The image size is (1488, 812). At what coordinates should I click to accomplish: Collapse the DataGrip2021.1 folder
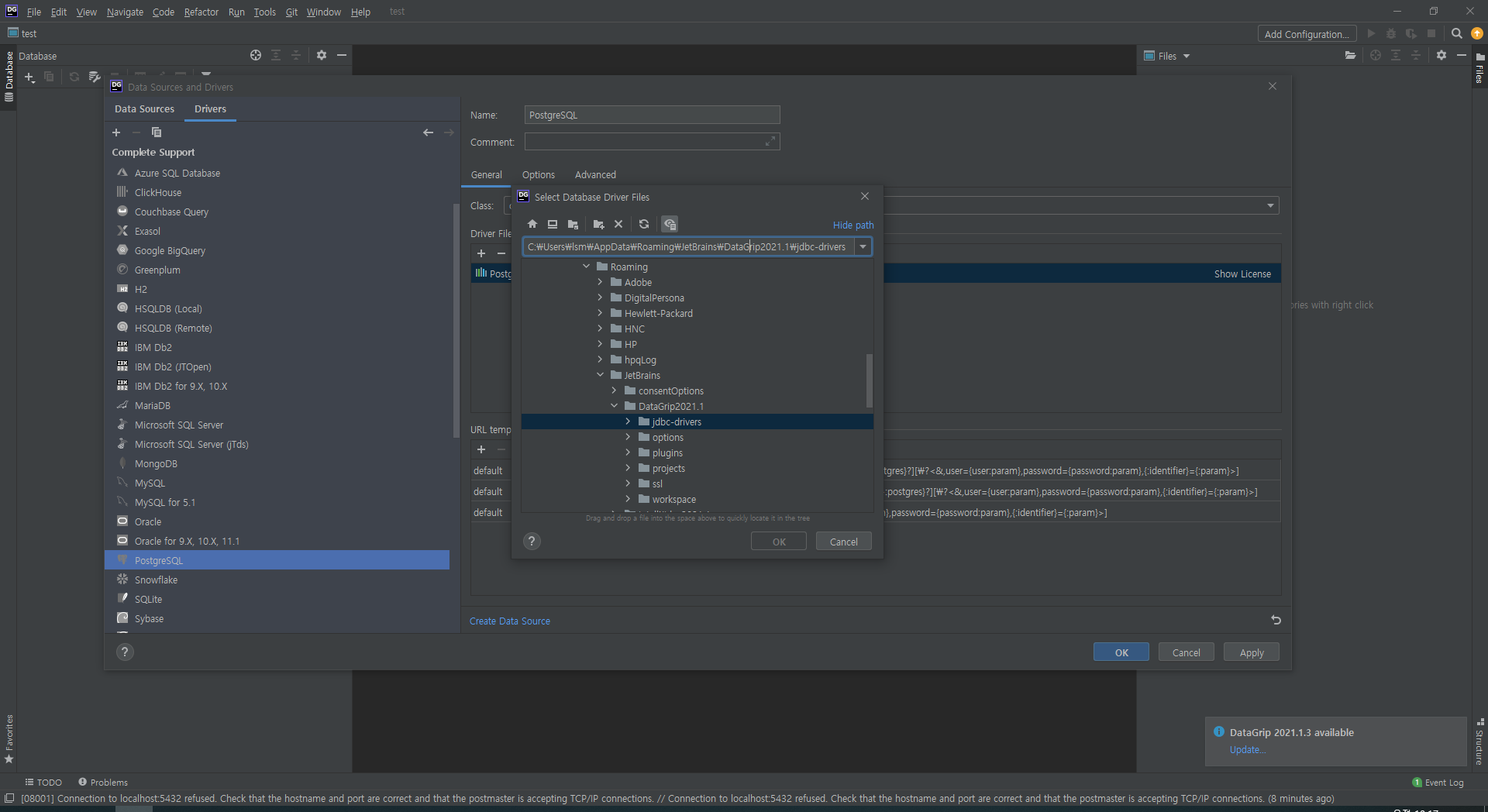tap(614, 406)
